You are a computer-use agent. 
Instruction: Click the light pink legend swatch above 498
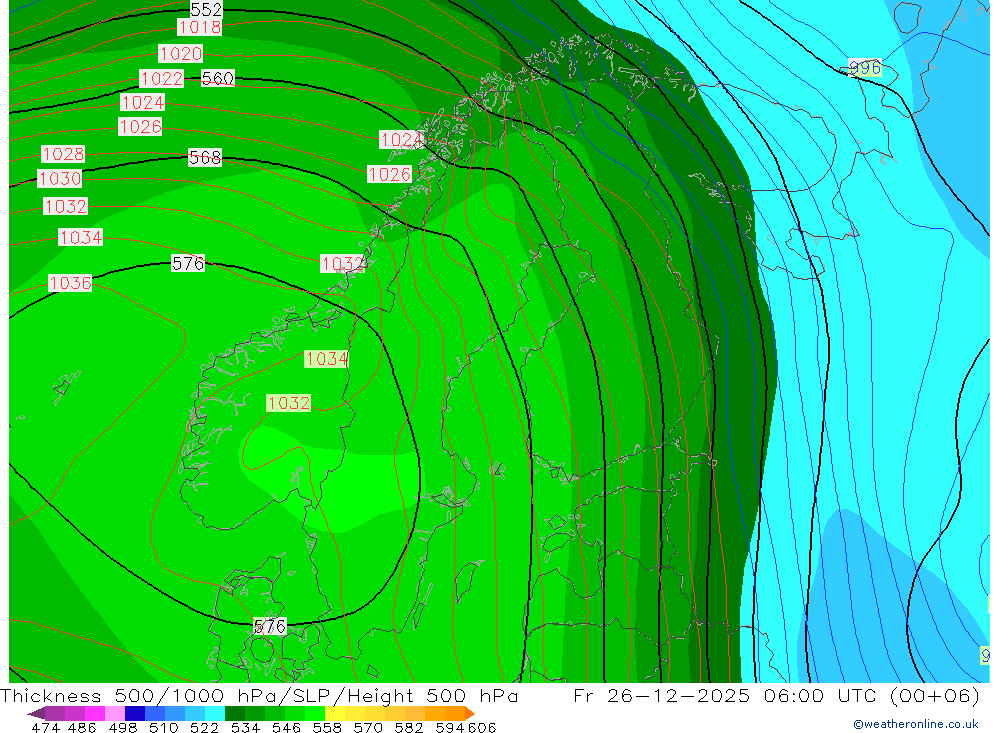115,713
